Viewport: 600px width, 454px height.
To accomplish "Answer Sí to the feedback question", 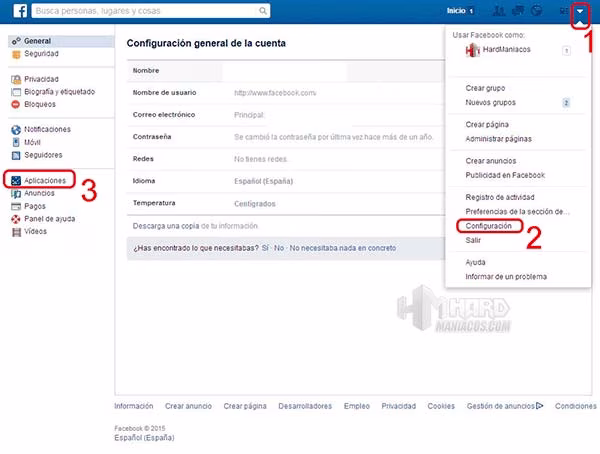I will [x=265, y=248].
